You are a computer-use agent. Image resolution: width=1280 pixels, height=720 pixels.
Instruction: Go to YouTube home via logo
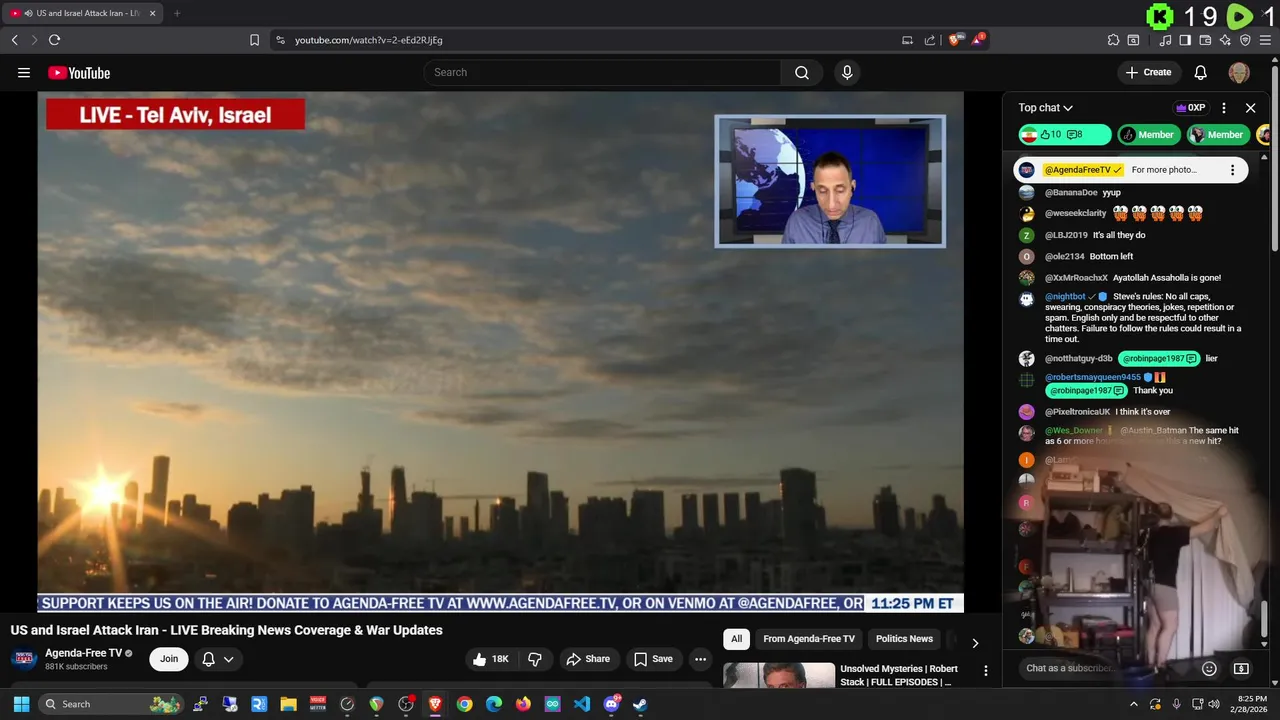(79, 73)
